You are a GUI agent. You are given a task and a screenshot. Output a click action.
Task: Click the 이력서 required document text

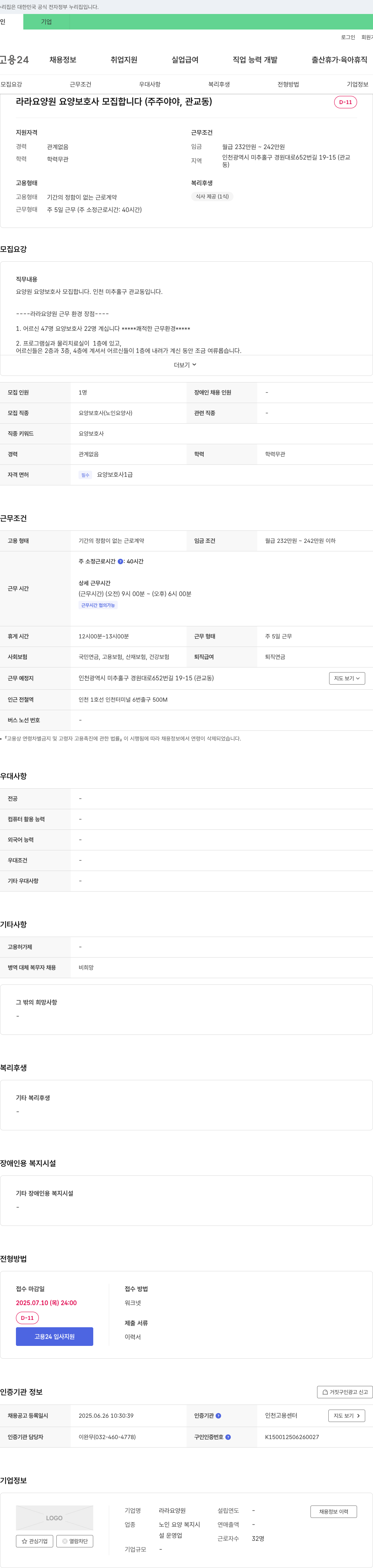pyautogui.click(x=133, y=1337)
